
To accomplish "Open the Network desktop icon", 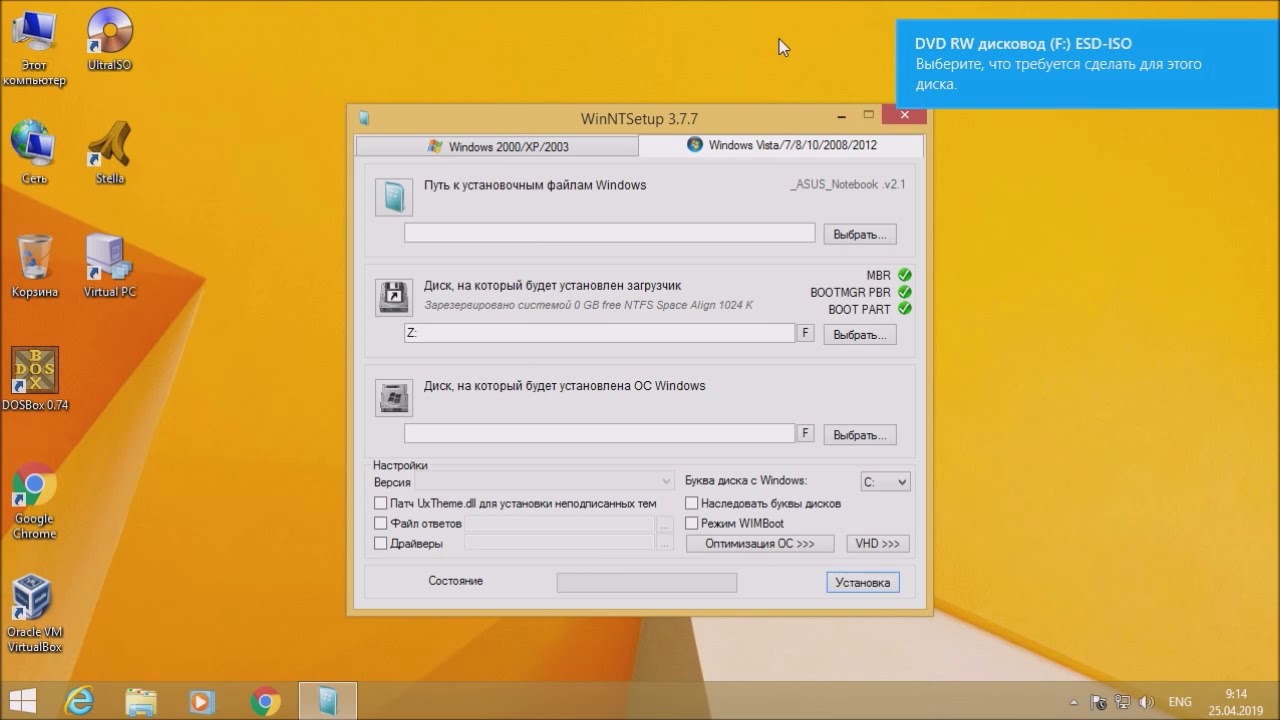I will click(x=34, y=152).
